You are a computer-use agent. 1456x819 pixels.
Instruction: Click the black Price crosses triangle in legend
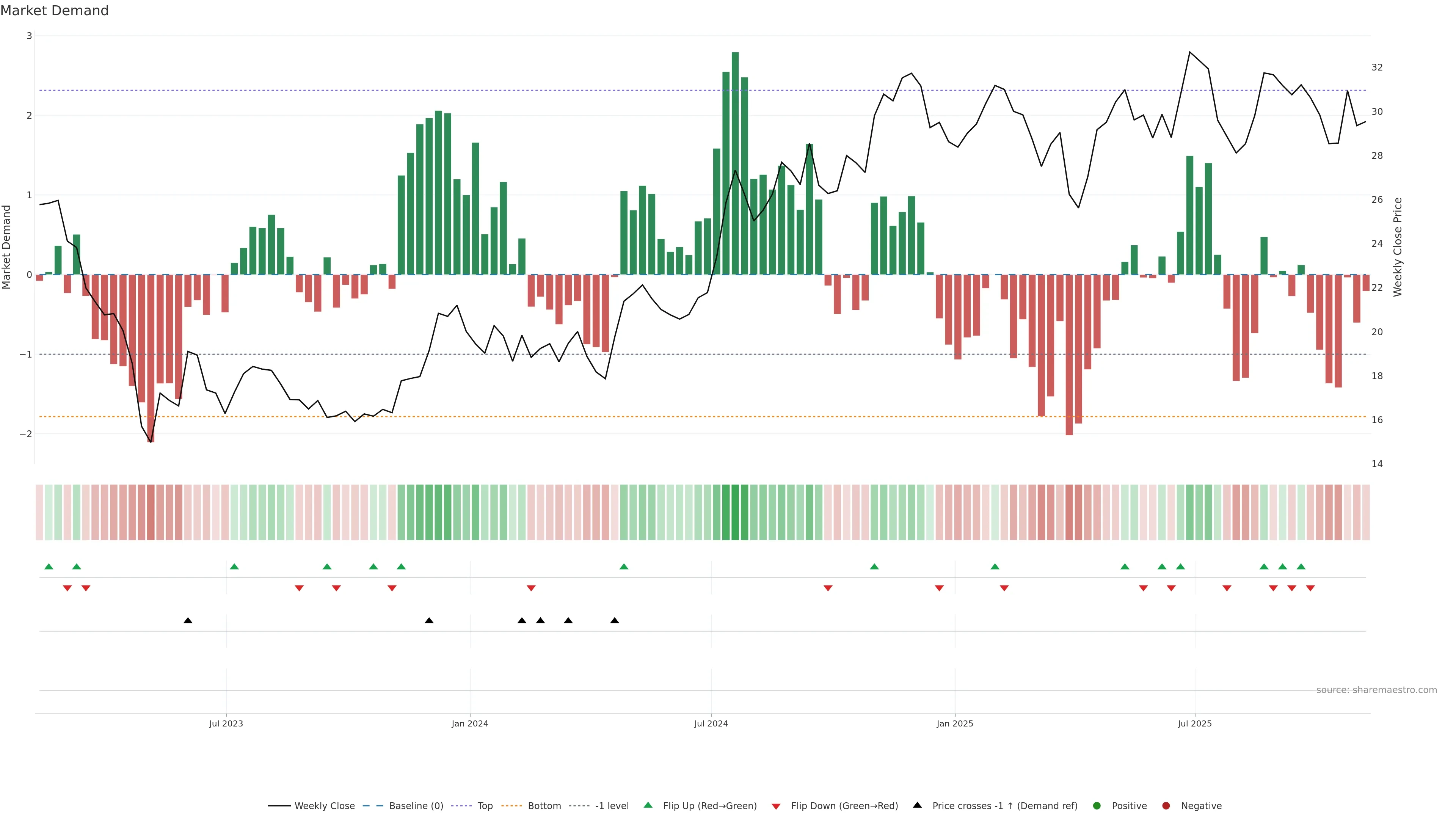point(917,805)
